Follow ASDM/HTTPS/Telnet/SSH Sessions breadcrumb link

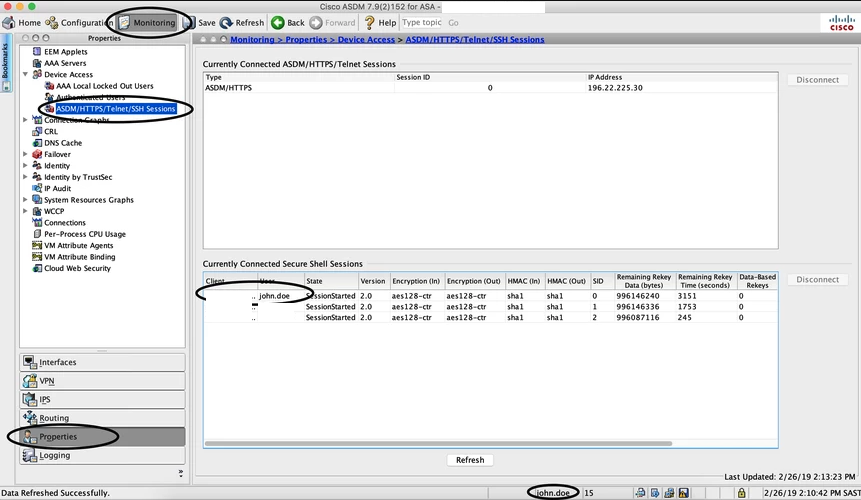click(475, 40)
